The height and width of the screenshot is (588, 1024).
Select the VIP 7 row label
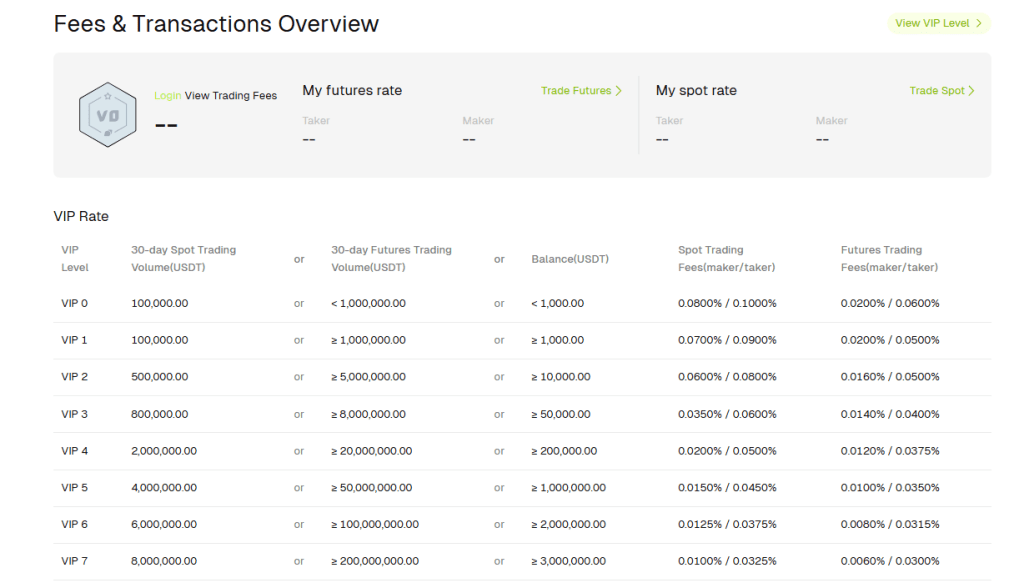pyautogui.click(x=75, y=561)
